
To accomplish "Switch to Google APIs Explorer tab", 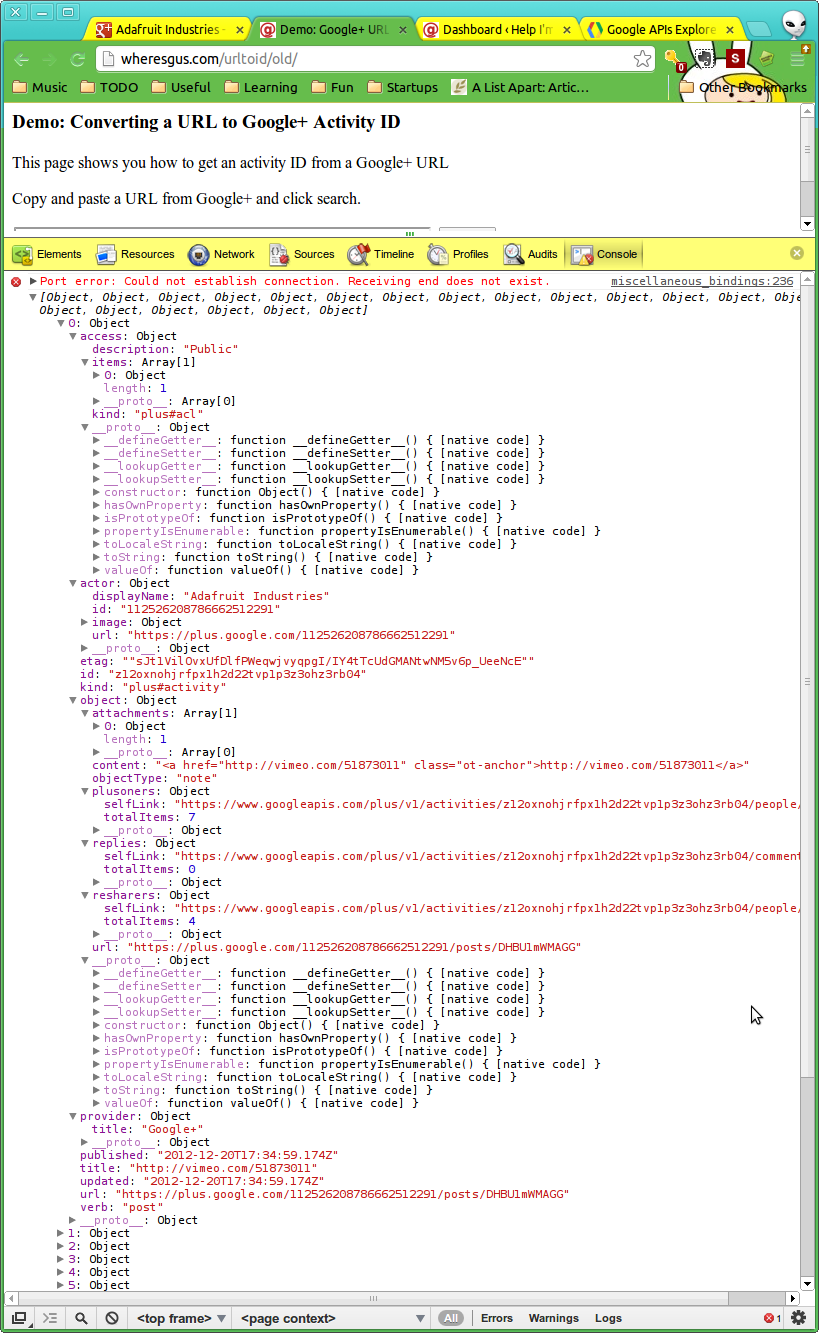I will coord(660,30).
